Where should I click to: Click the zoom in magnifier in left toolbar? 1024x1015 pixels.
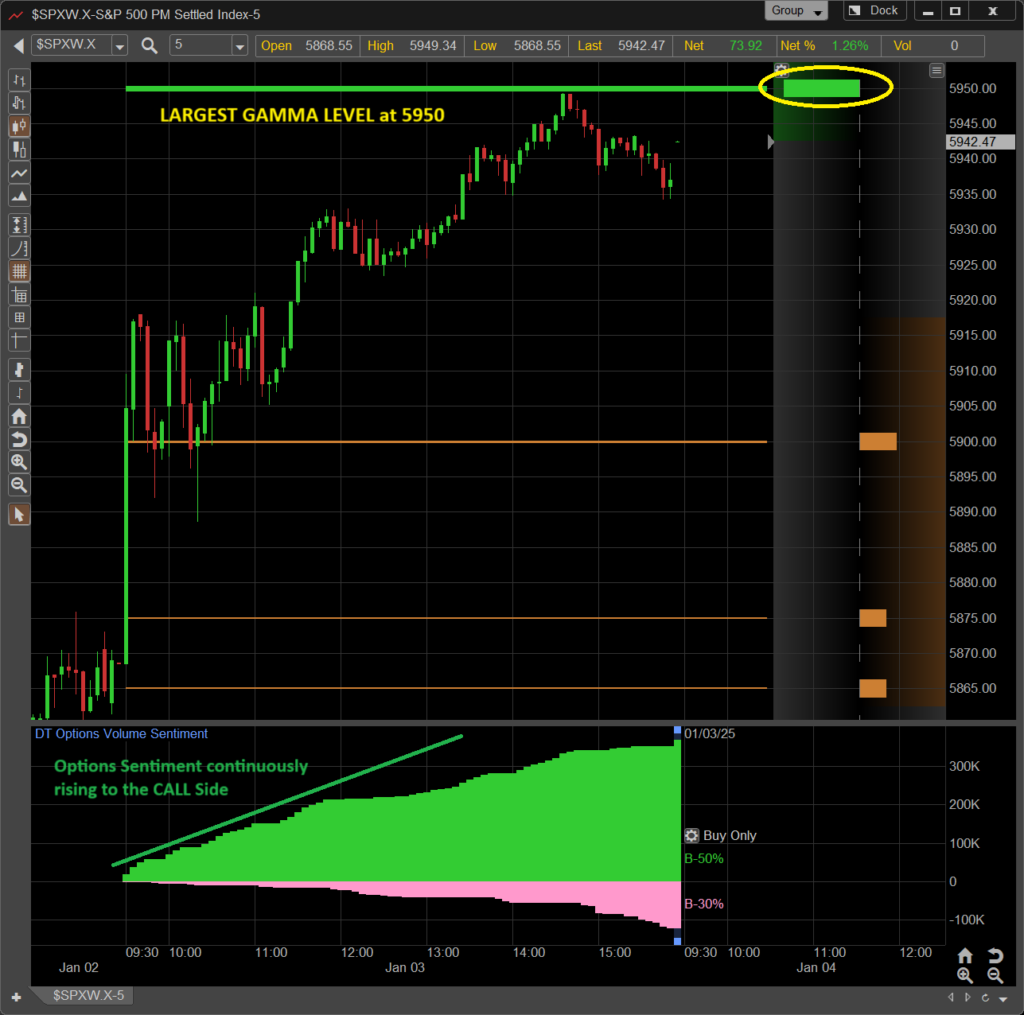coord(19,462)
